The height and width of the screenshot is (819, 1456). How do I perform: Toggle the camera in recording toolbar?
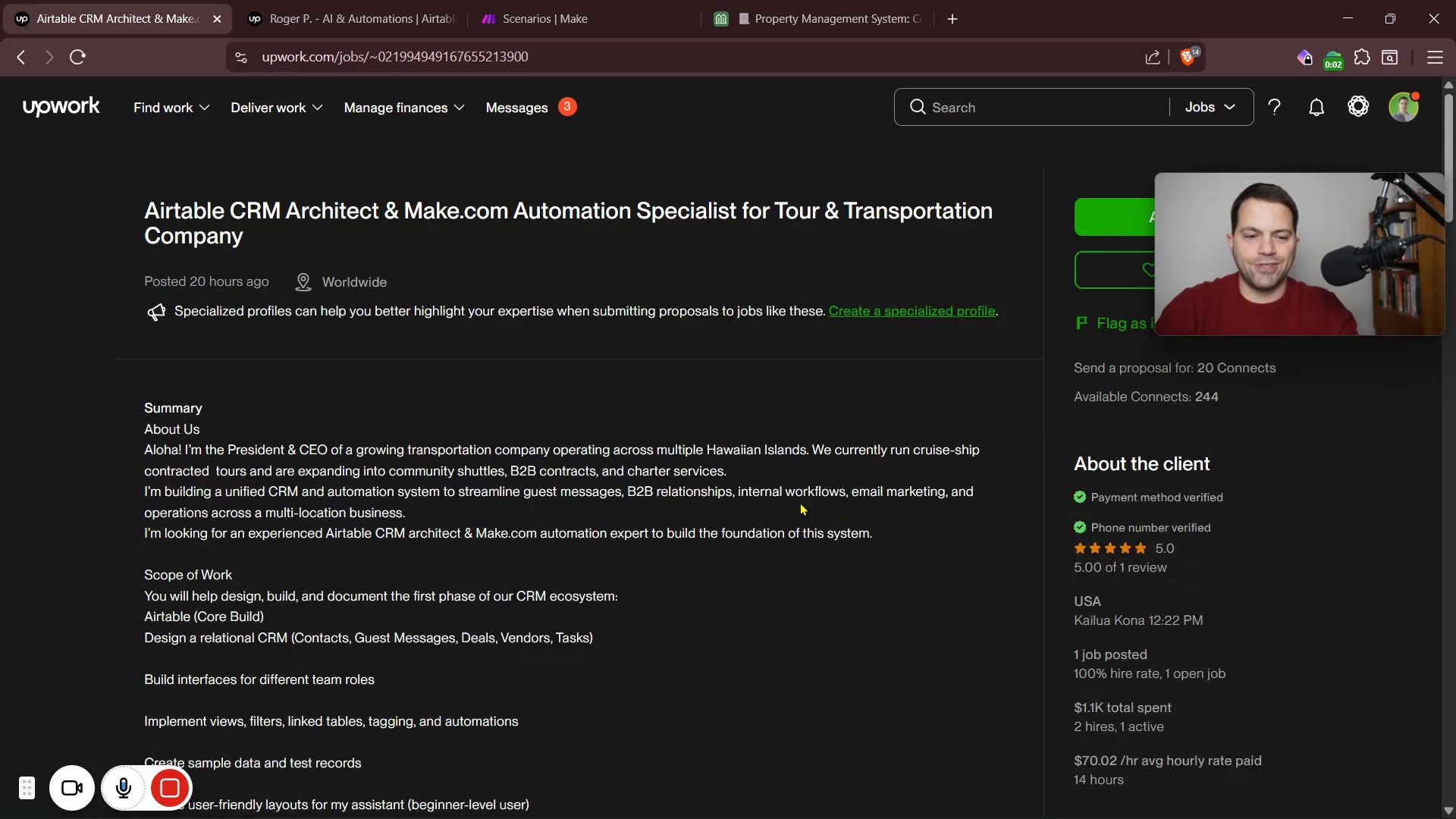(72, 789)
